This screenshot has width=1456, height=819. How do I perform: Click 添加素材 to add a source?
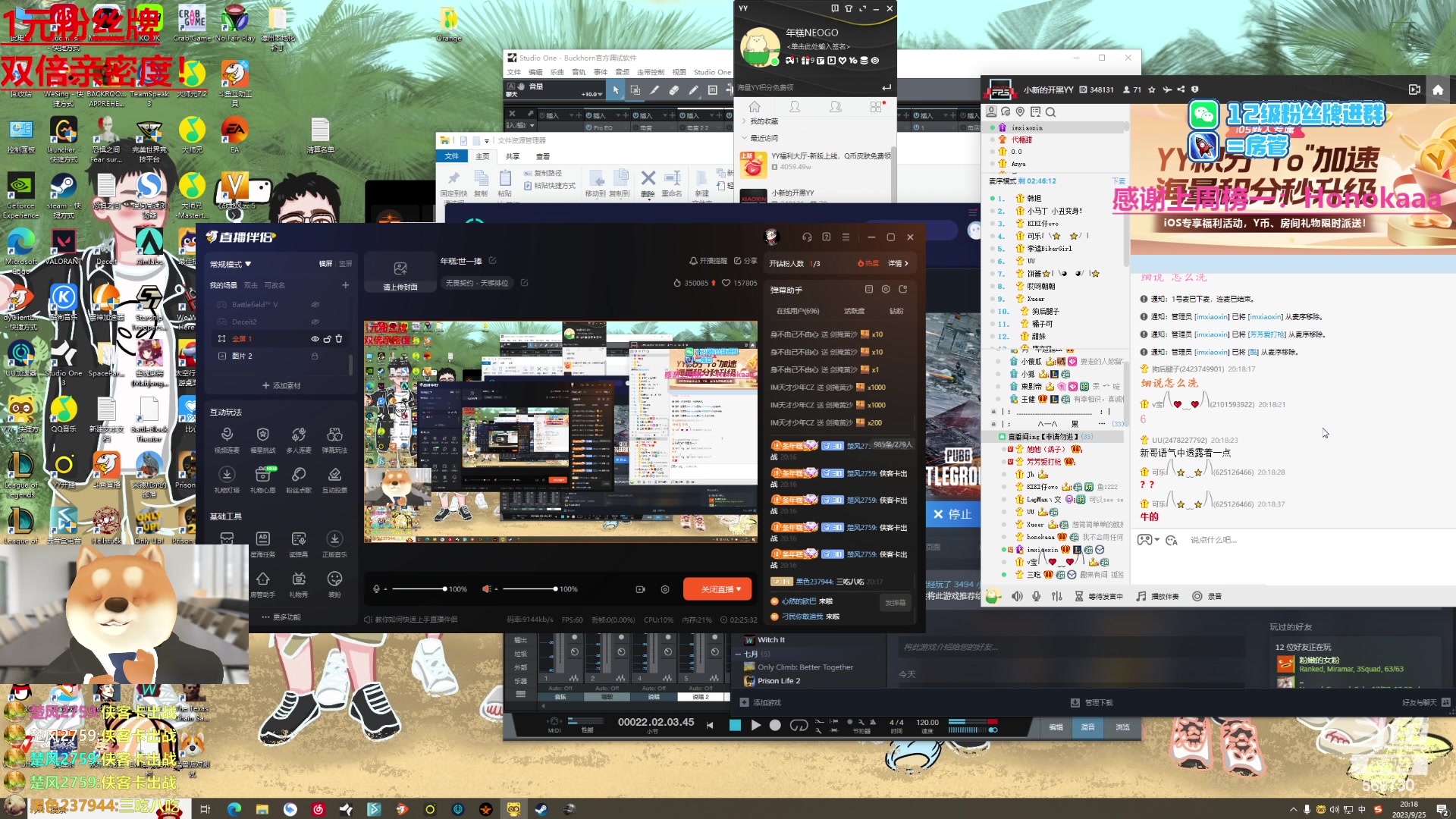(281, 386)
